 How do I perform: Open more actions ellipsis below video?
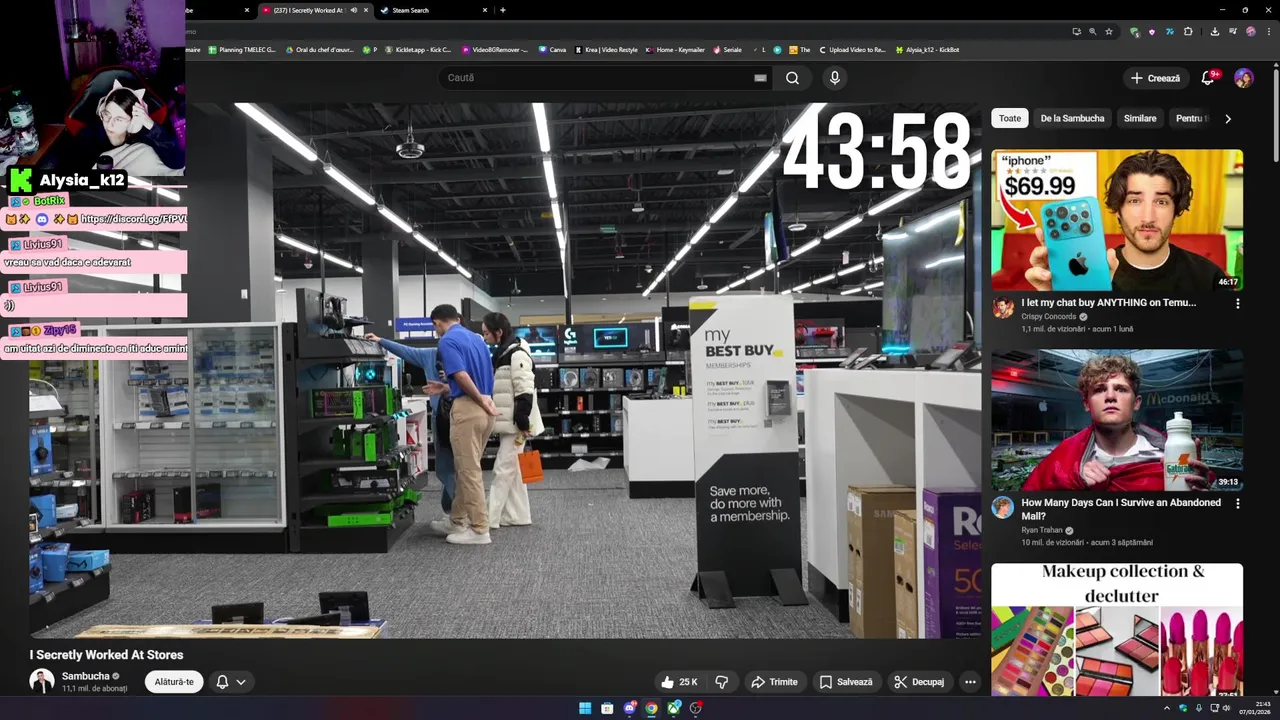pyautogui.click(x=970, y=682)
